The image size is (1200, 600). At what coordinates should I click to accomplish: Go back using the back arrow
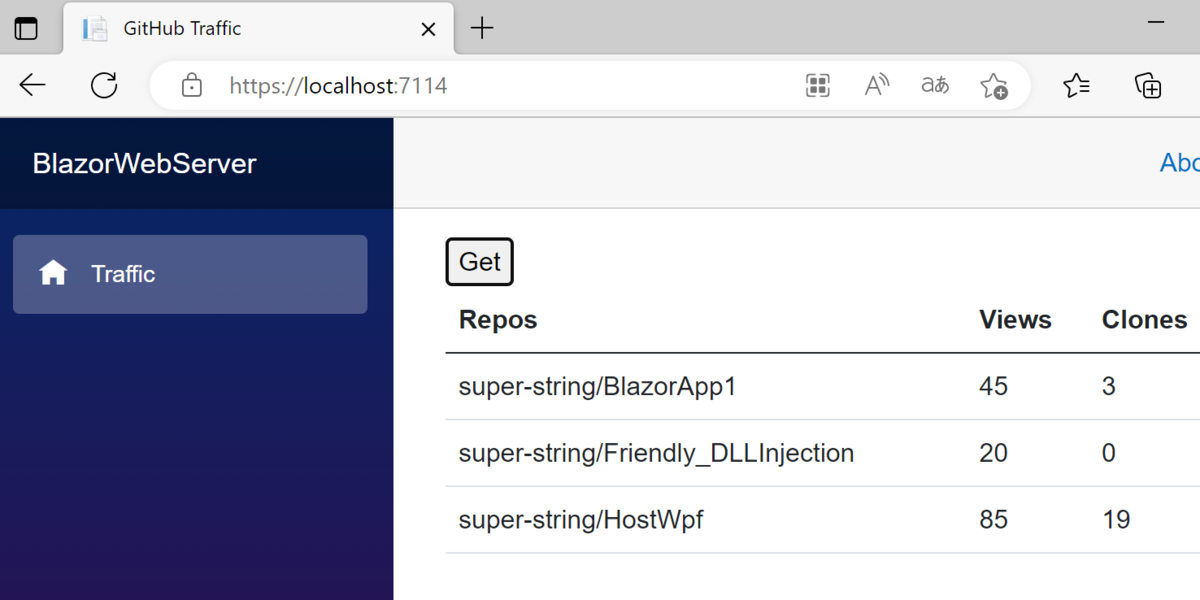tap(32, 85)
